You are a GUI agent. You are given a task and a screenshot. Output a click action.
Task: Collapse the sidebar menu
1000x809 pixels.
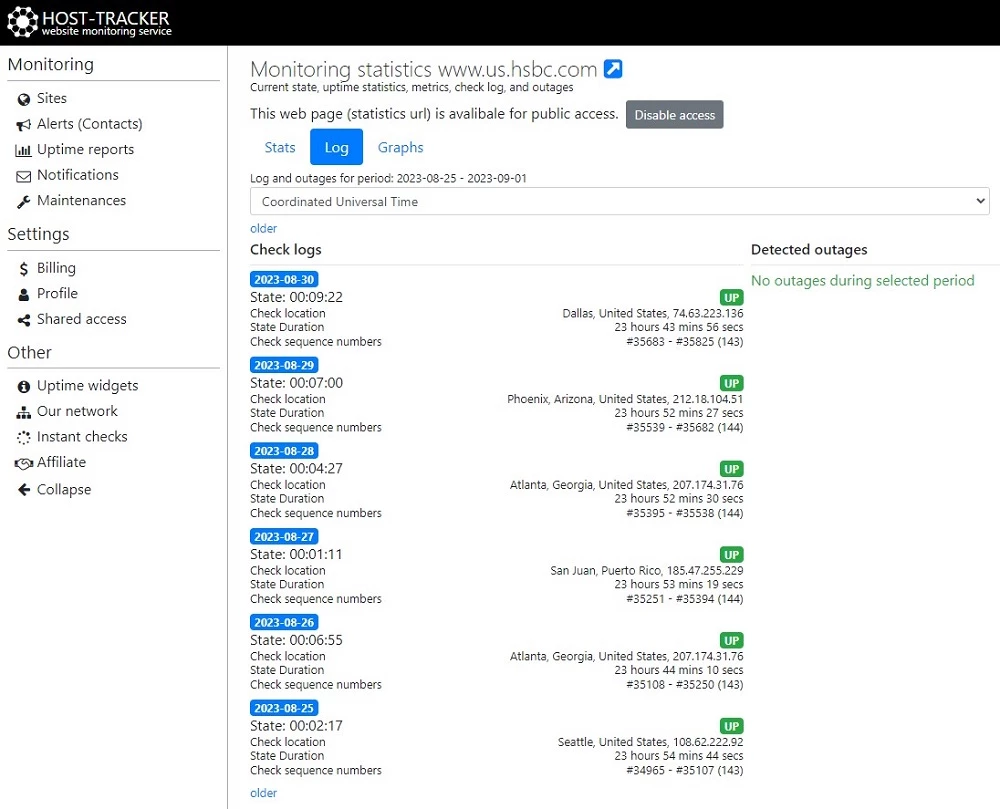(x=64, y=490)
